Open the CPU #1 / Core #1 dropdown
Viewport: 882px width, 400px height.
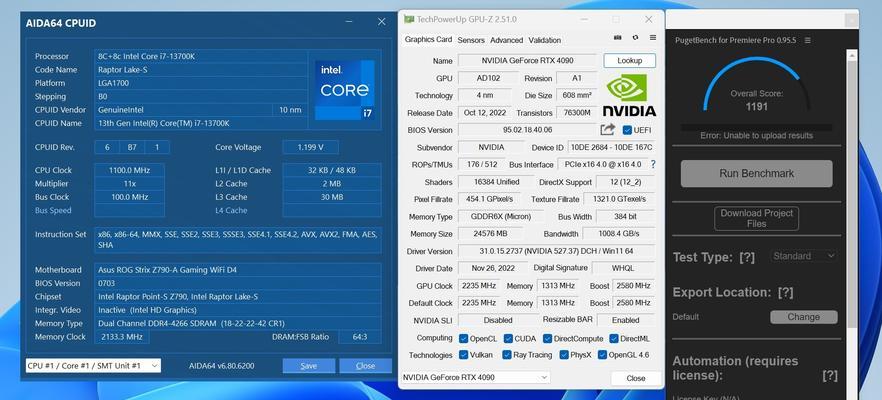[93, 366]
